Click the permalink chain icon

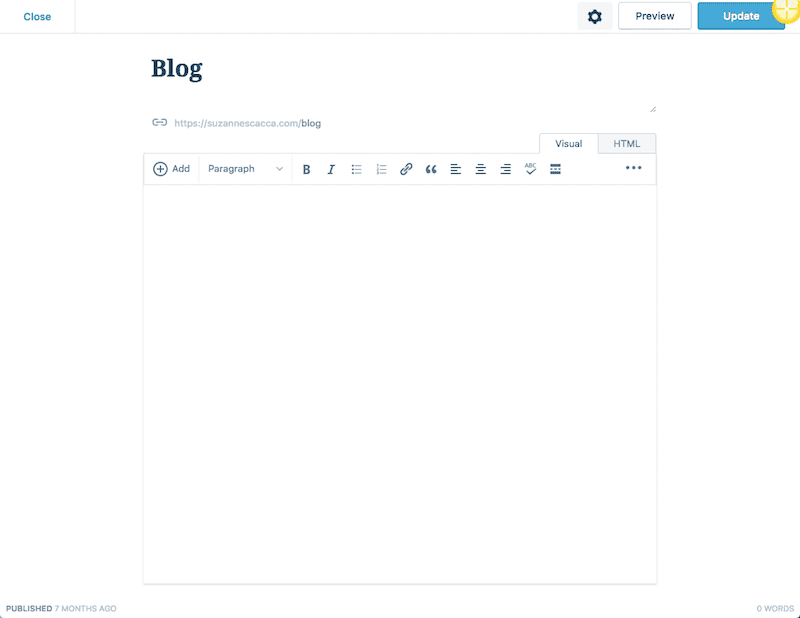pos(160,122)
